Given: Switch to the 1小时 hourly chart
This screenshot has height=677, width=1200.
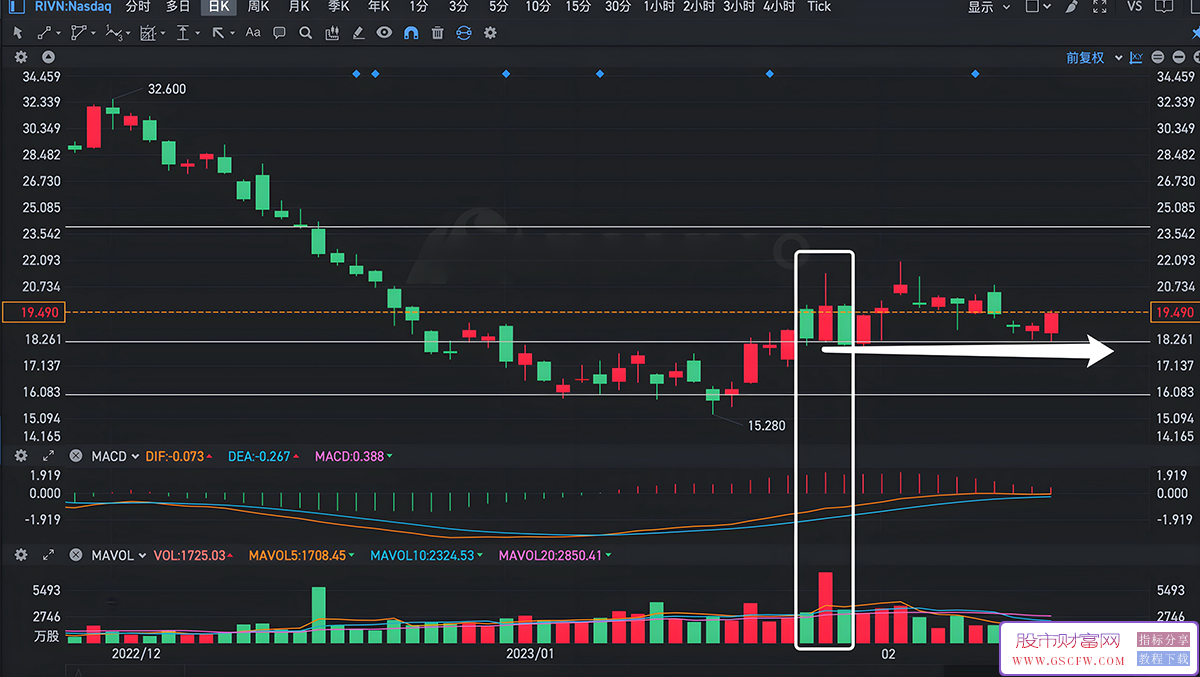Looking at the screenshot, I should [x=659, y=7].
